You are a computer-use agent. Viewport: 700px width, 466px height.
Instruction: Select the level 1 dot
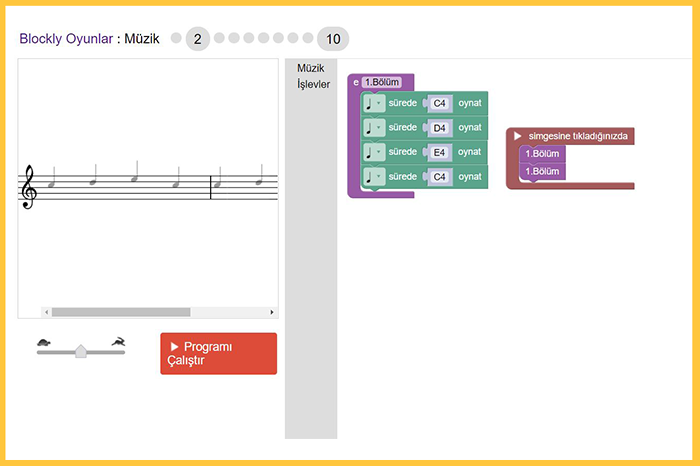coord(176,38)
